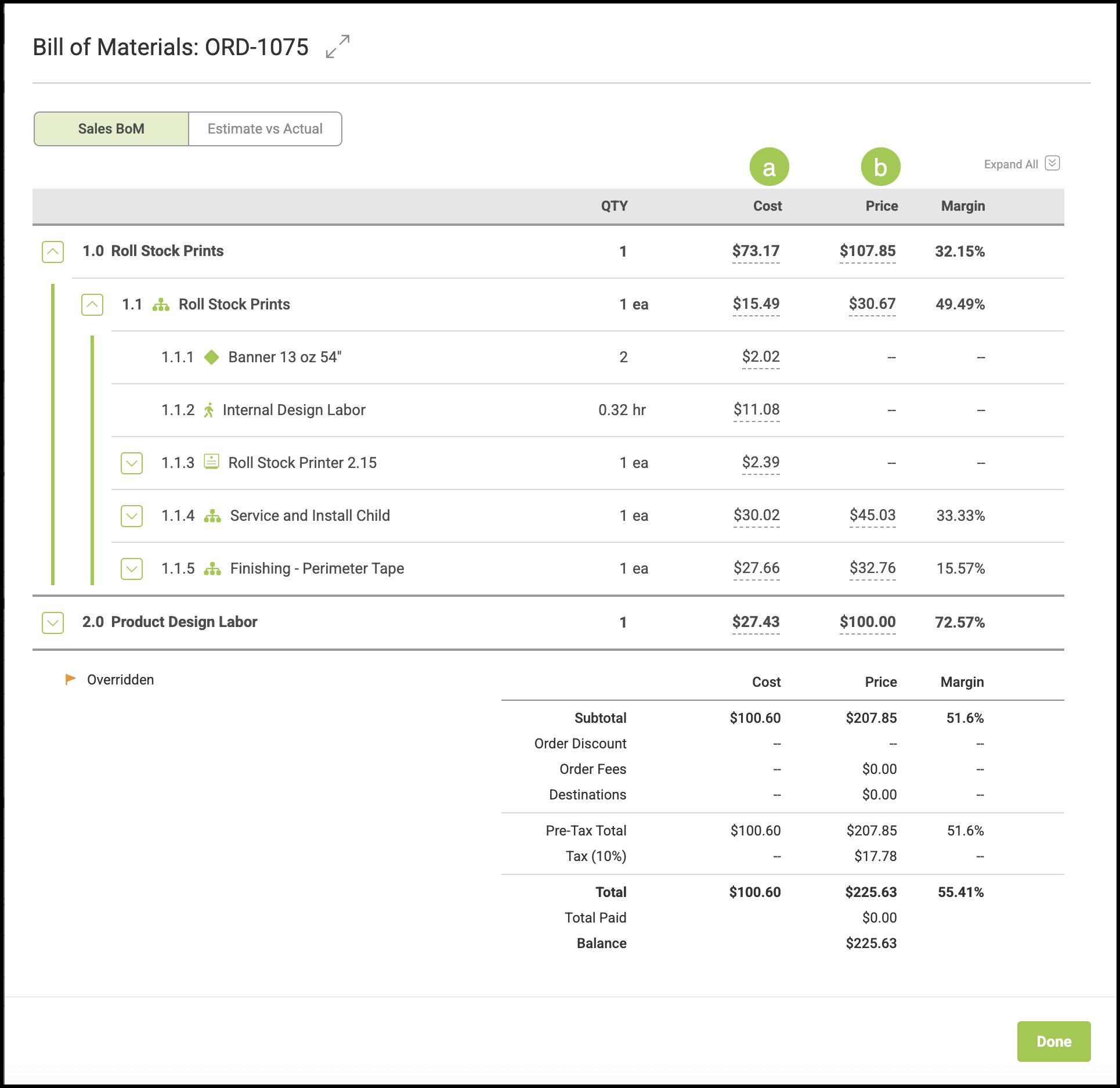Click the expand dialog arrows icon

(x=338, y=46)
